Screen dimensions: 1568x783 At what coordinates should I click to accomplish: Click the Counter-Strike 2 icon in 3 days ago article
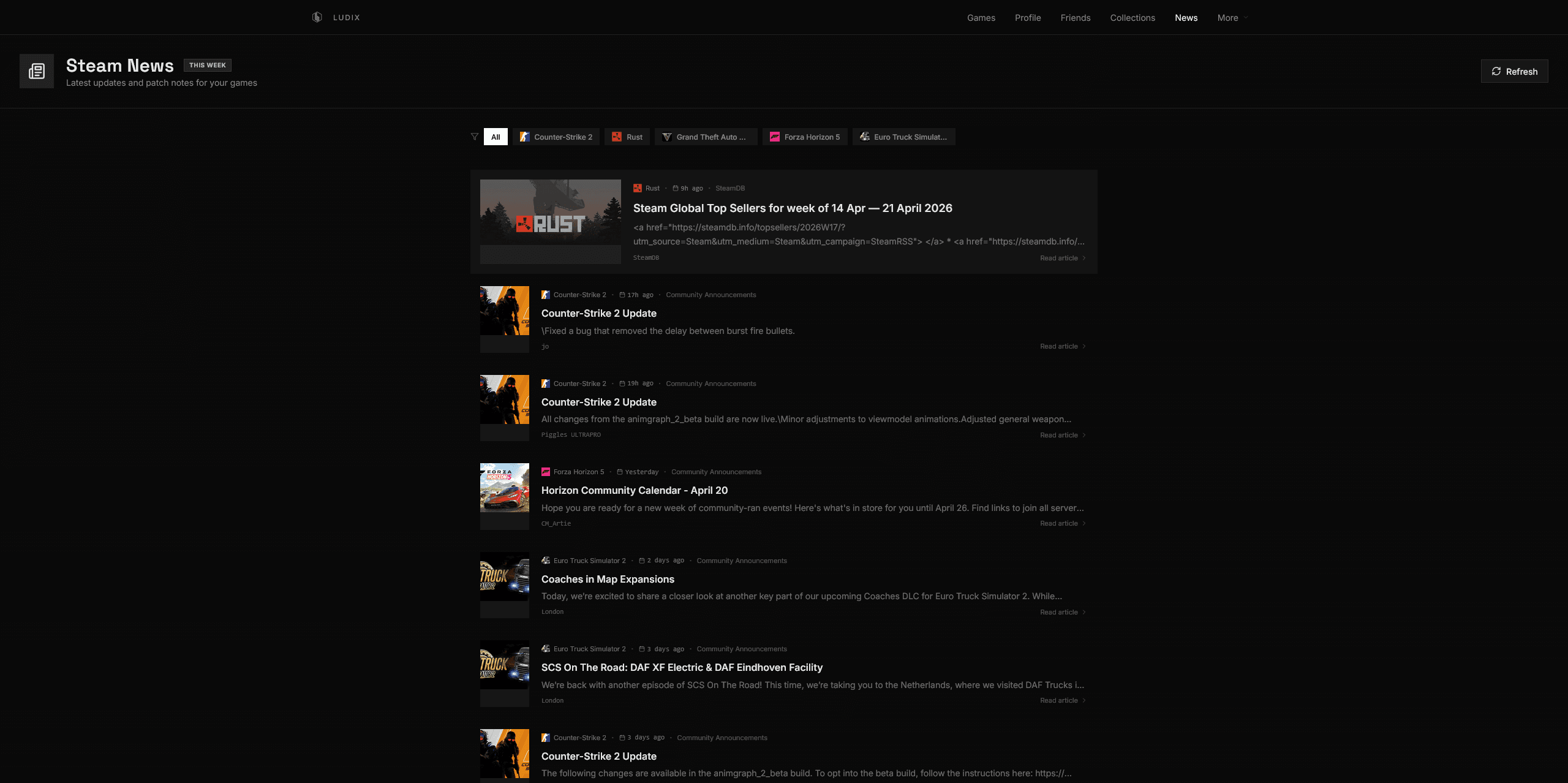tap(546, 738)
